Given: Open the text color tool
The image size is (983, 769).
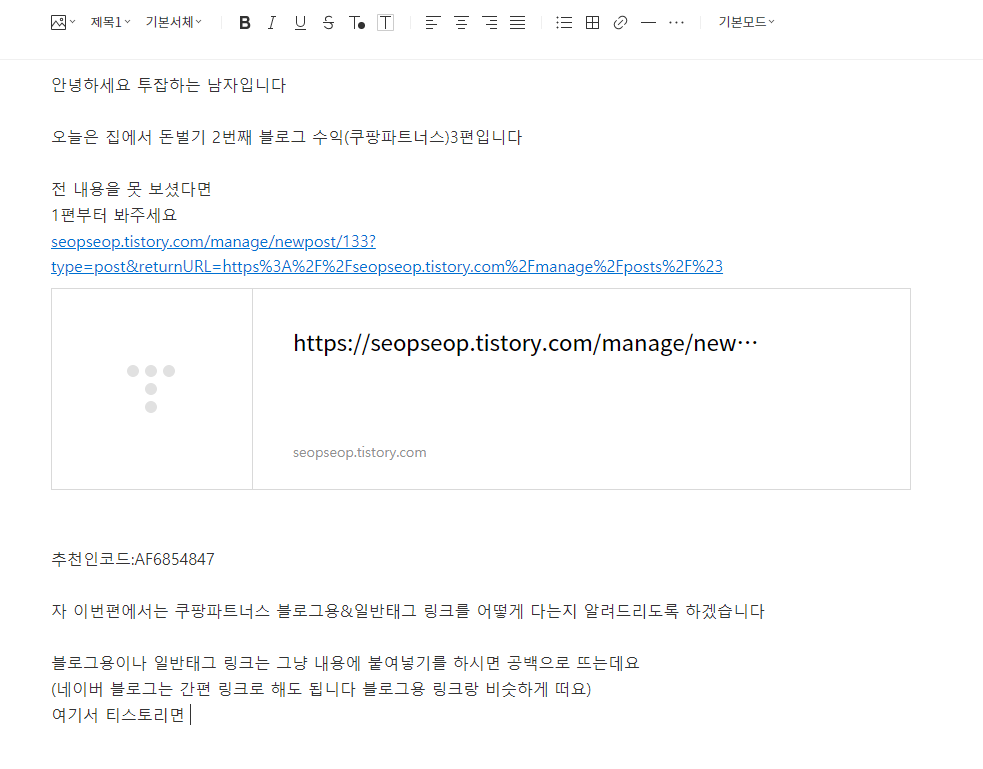Looking at the screenshot, I should click(x=357, y=23).
